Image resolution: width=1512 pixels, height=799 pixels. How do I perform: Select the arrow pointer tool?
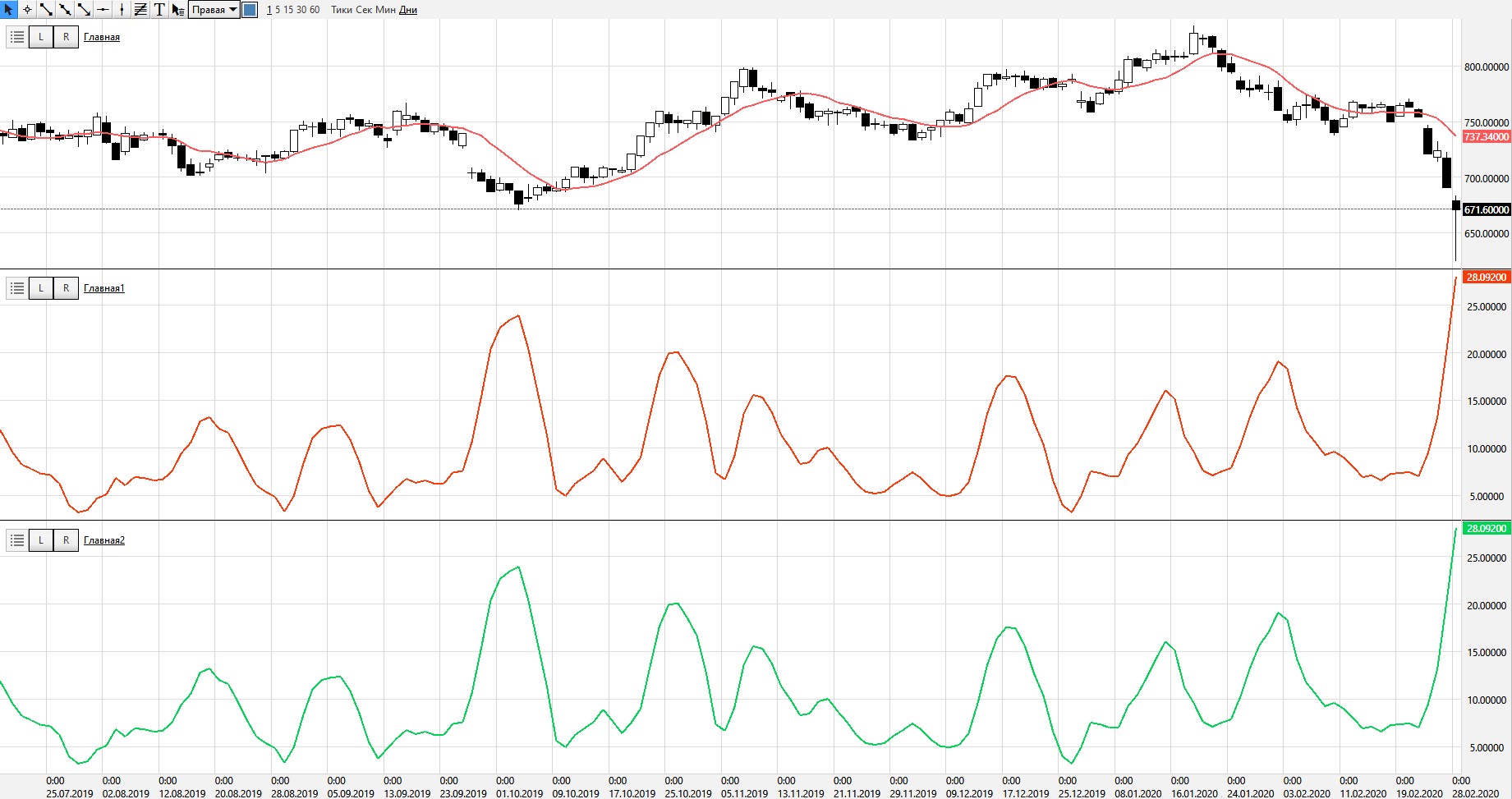8,10
